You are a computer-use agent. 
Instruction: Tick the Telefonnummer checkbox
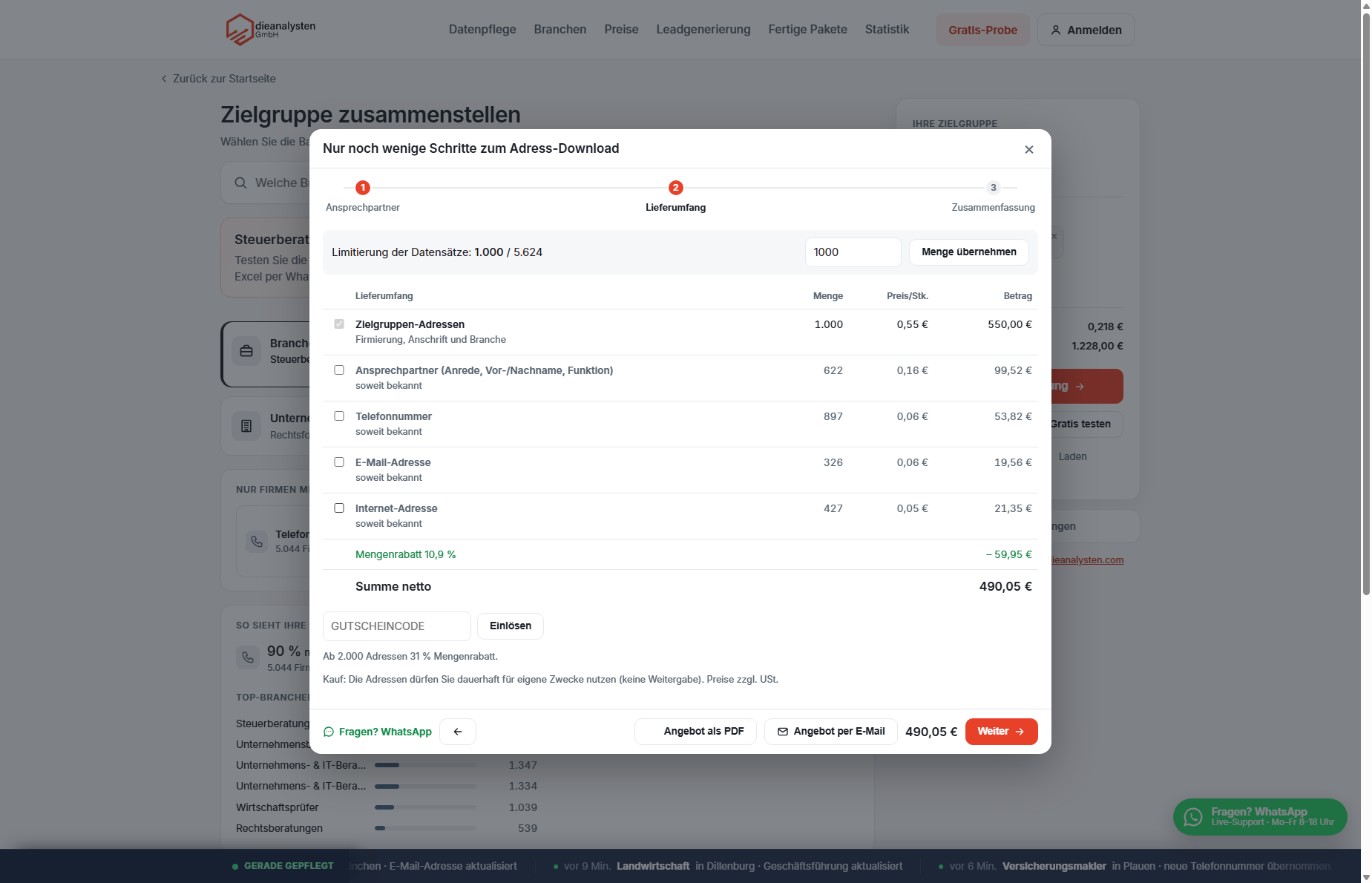[x=339, y=416]
